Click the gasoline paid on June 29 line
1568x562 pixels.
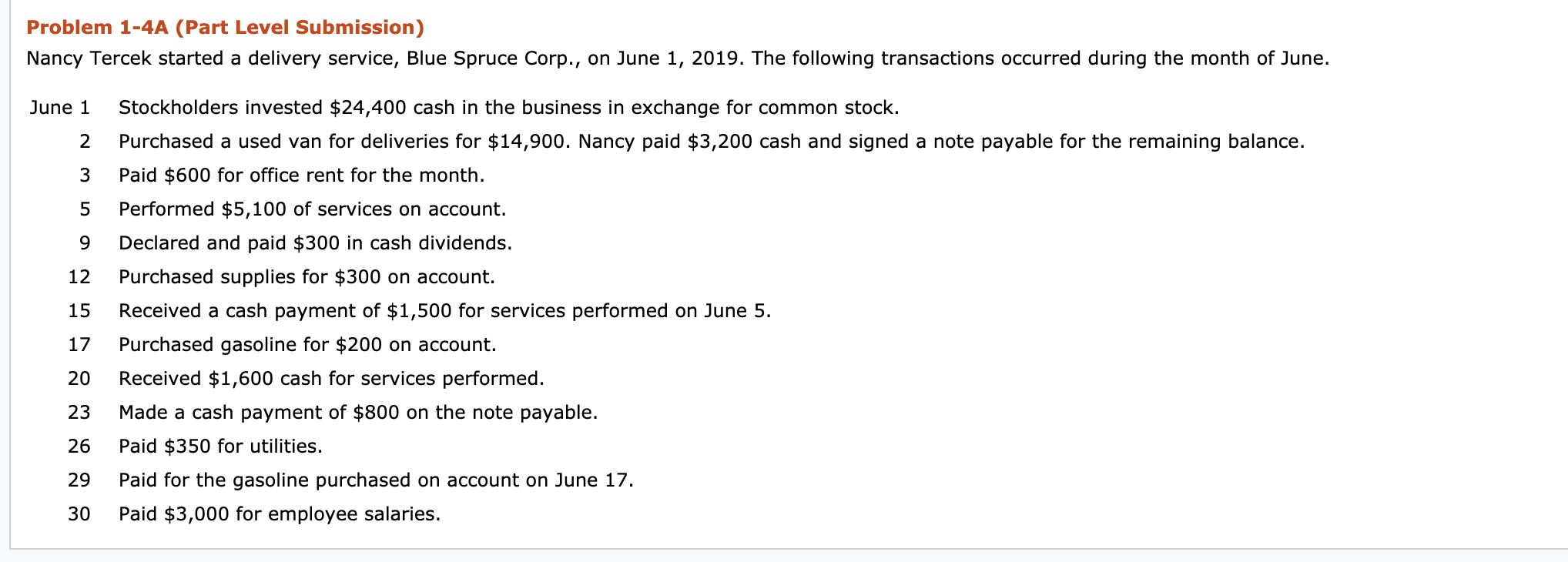click(377, 480)
